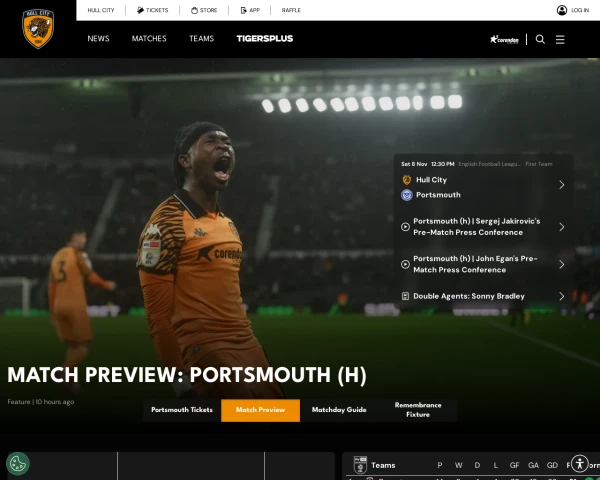The image size is (600, 480).
Task: Click the Hull City top bar link
Action: 101,10
